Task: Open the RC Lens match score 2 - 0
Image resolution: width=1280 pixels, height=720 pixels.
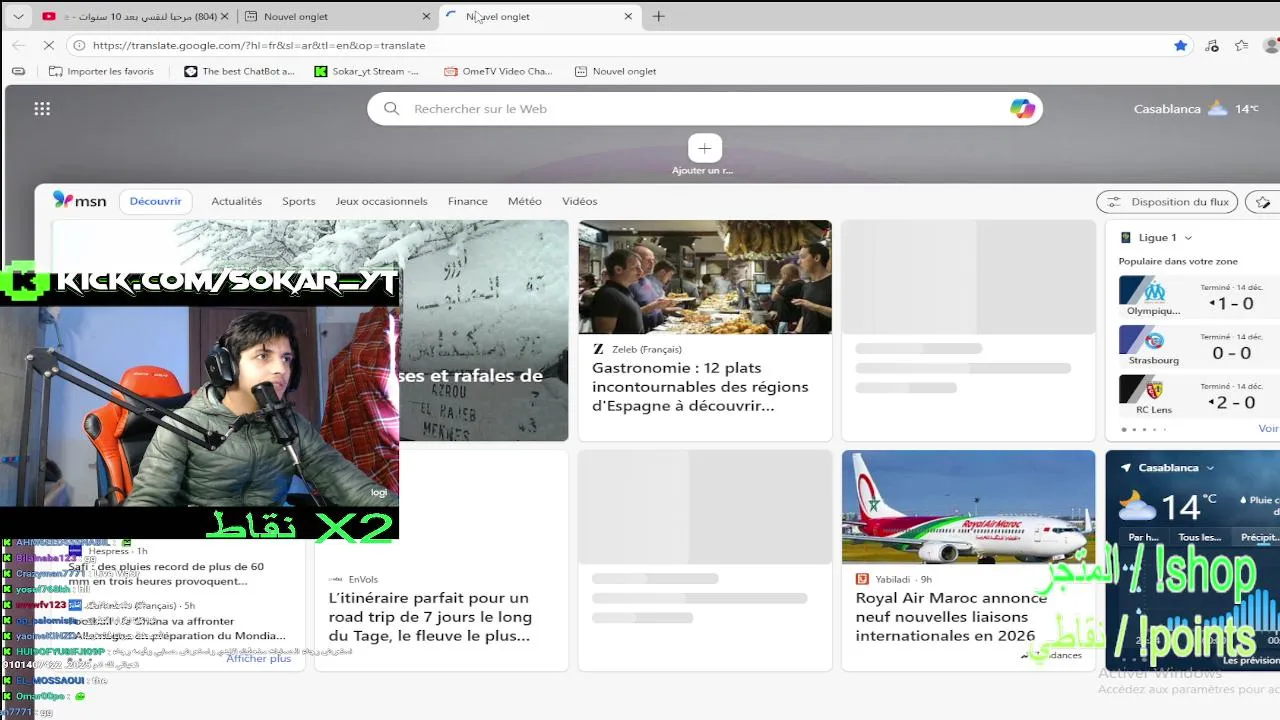Action: tap(1231, 403)
